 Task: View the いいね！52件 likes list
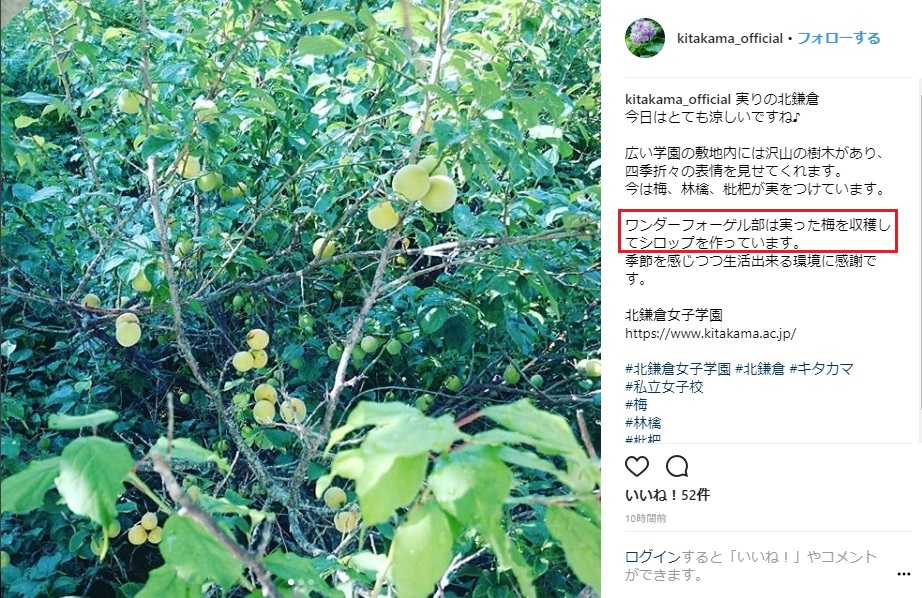[667, 495]
